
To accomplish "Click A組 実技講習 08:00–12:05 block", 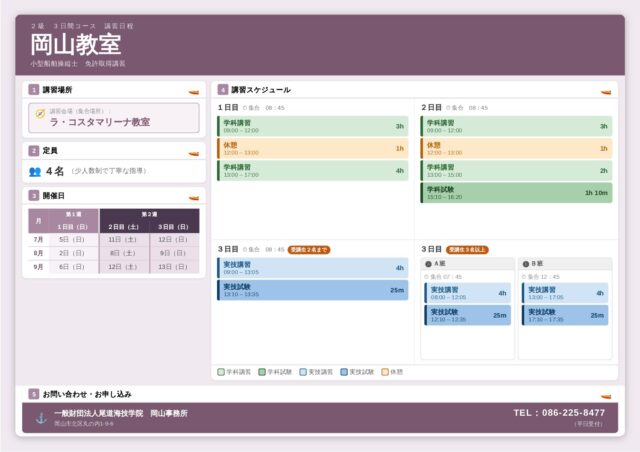I will (468, 293).
